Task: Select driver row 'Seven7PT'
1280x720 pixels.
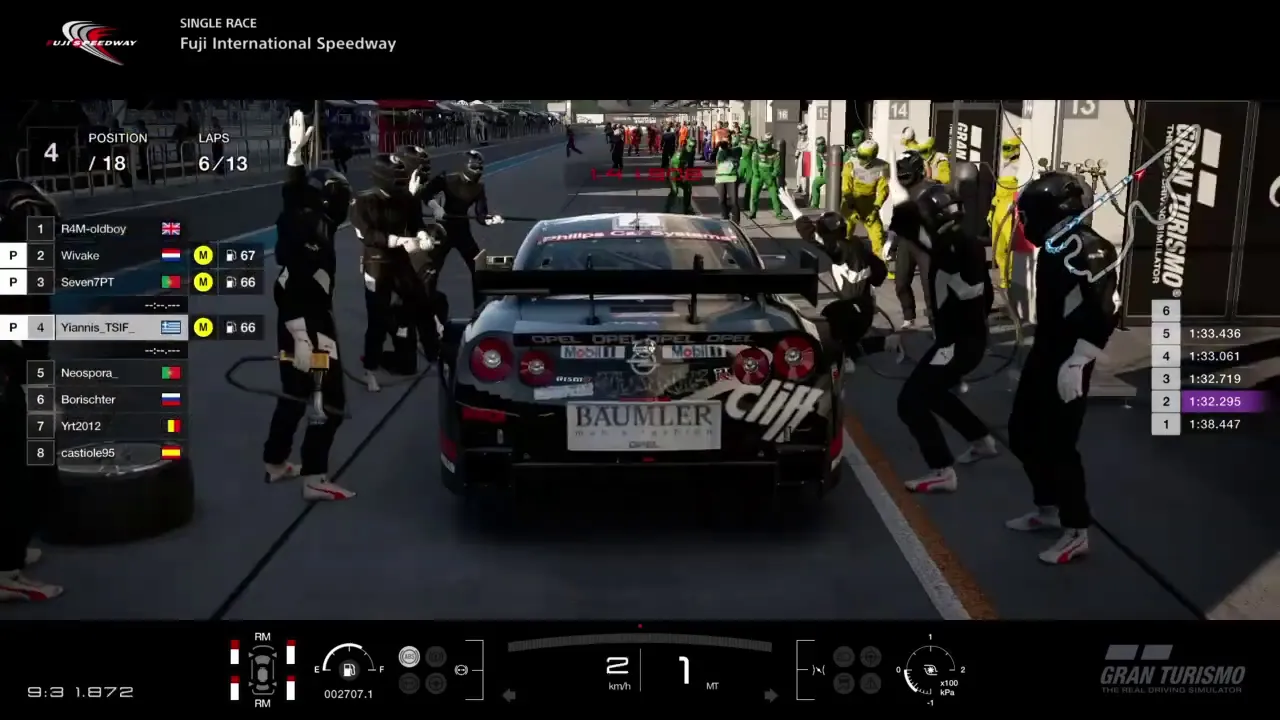Action: click(107, 283)
